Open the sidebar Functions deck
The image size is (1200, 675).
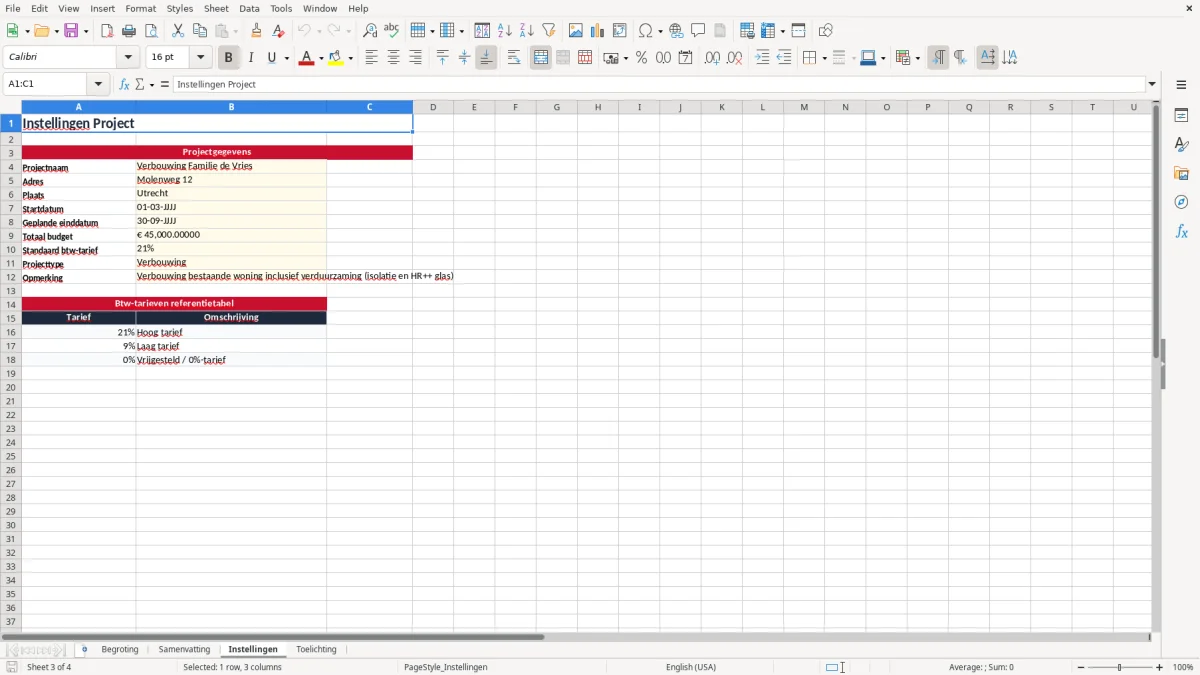pos(1181,232)
